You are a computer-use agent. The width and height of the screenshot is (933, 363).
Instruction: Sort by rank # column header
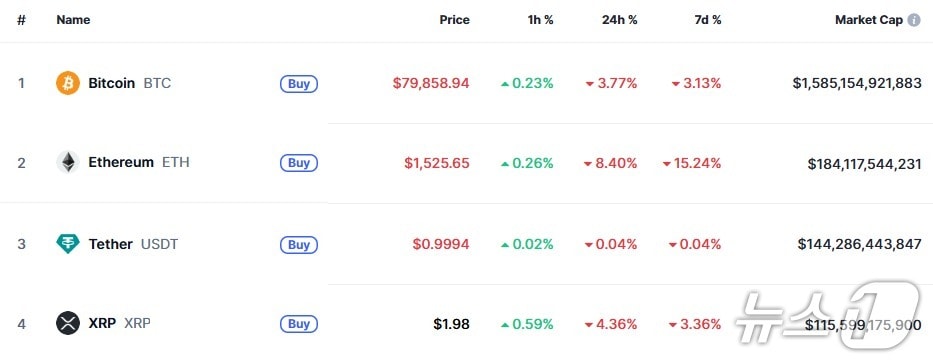(21, 20)
